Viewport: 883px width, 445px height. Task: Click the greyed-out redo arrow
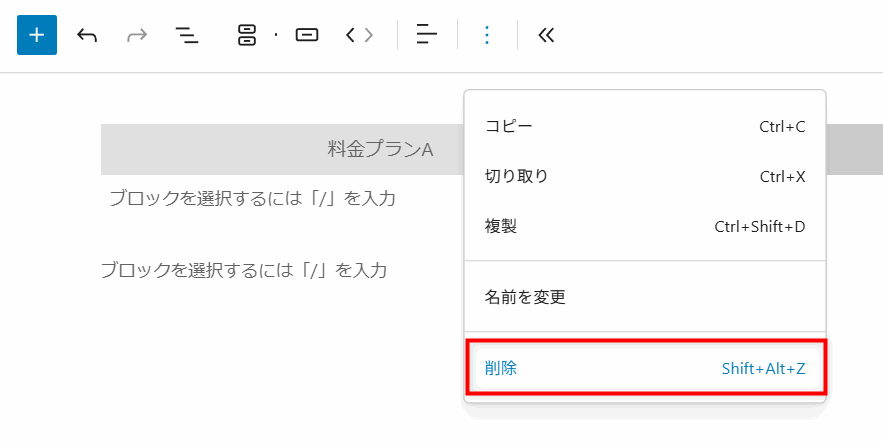point(137,35)
